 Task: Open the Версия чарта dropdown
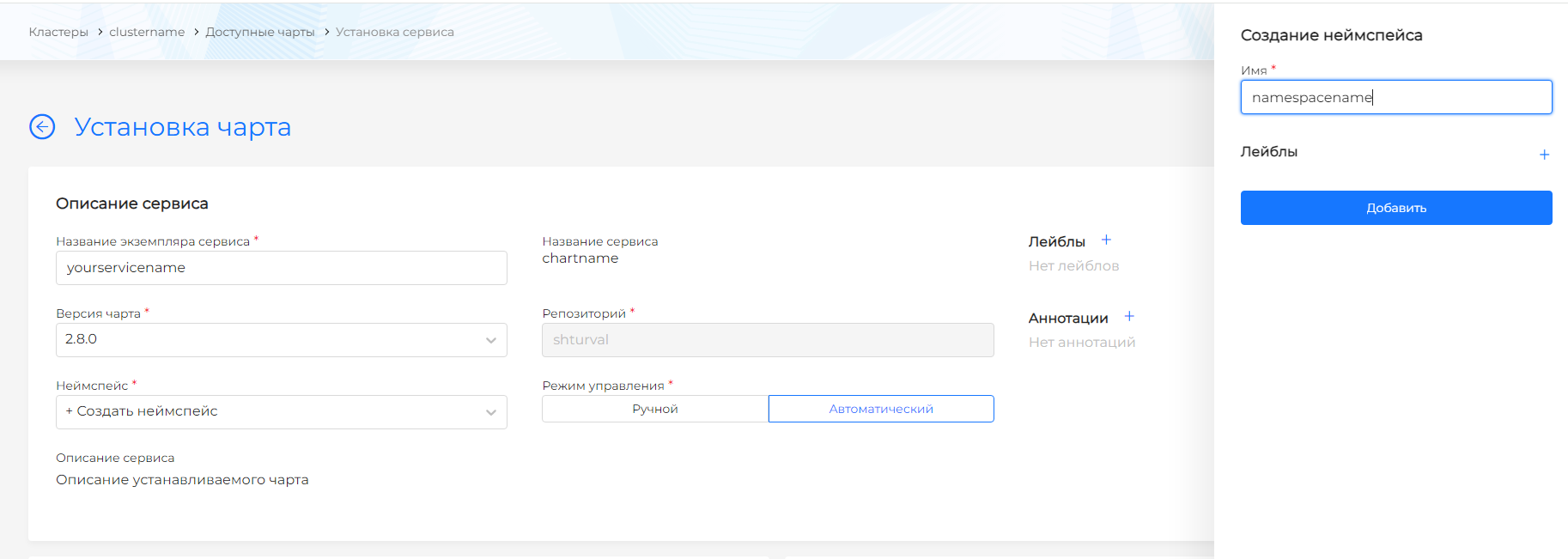[281, 340]
